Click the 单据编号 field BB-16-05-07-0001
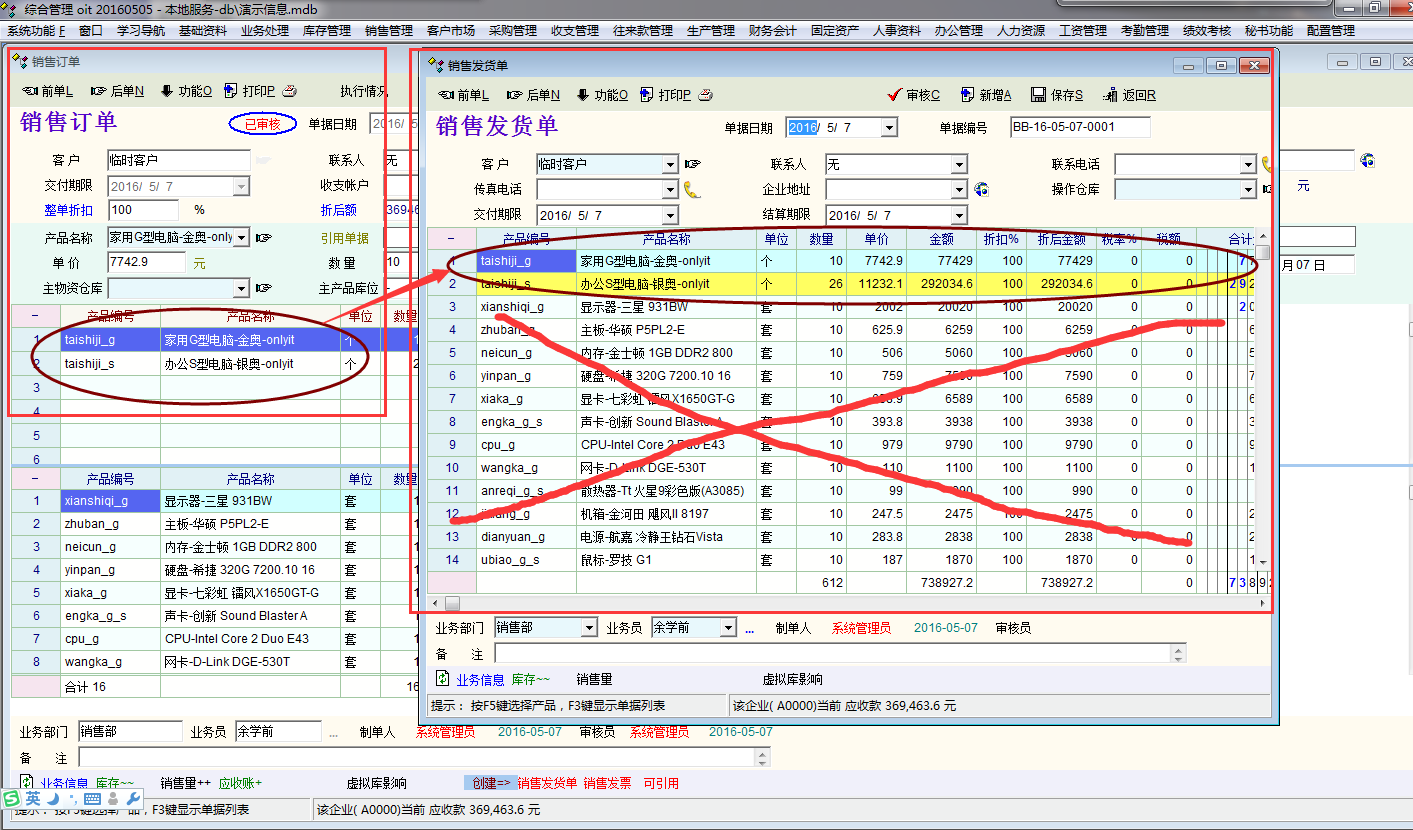This screenshot has height=830, width=1413. (1079, 127)
